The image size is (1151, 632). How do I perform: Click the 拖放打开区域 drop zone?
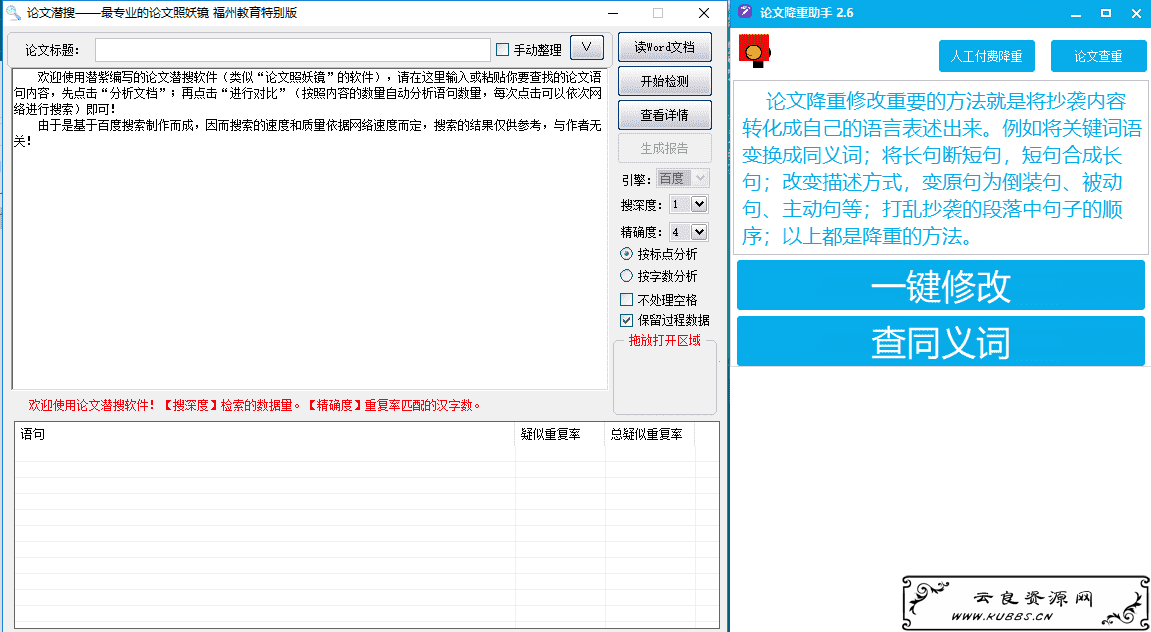click(664, 378)
